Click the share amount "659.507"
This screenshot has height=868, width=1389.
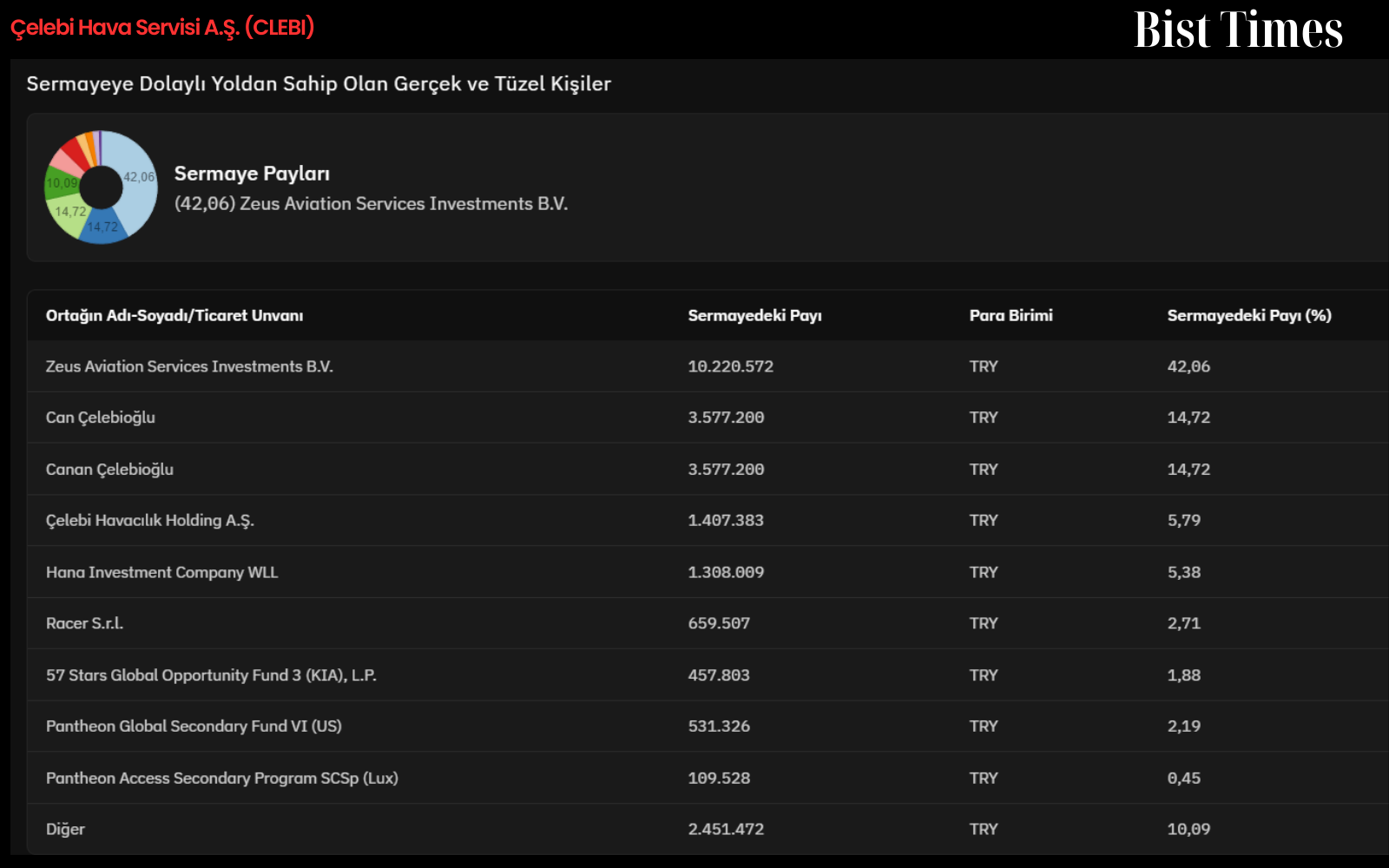pos(719,623)
